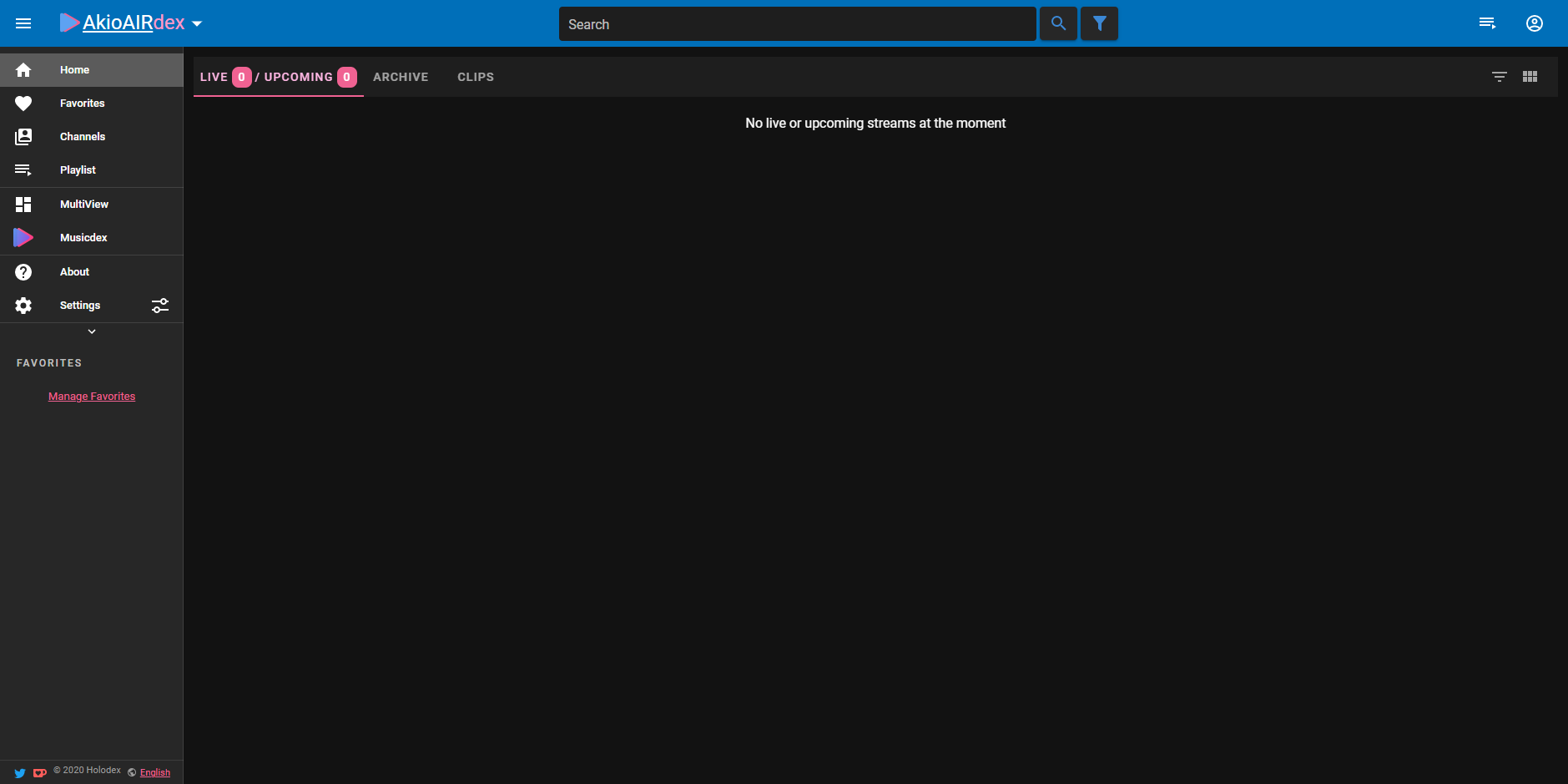This screenshot has width=1568, height=784.
Task: Click the Live count badge showing 0
Action: [x=242, y=77]
